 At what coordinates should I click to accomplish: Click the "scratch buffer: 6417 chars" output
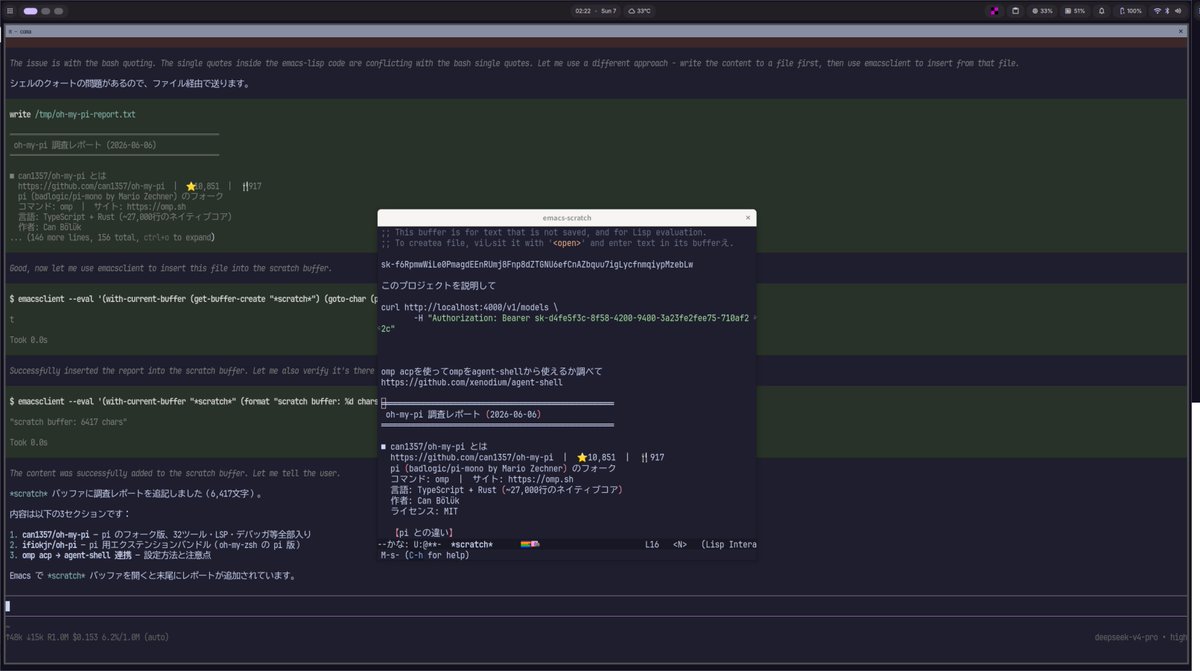68,422
